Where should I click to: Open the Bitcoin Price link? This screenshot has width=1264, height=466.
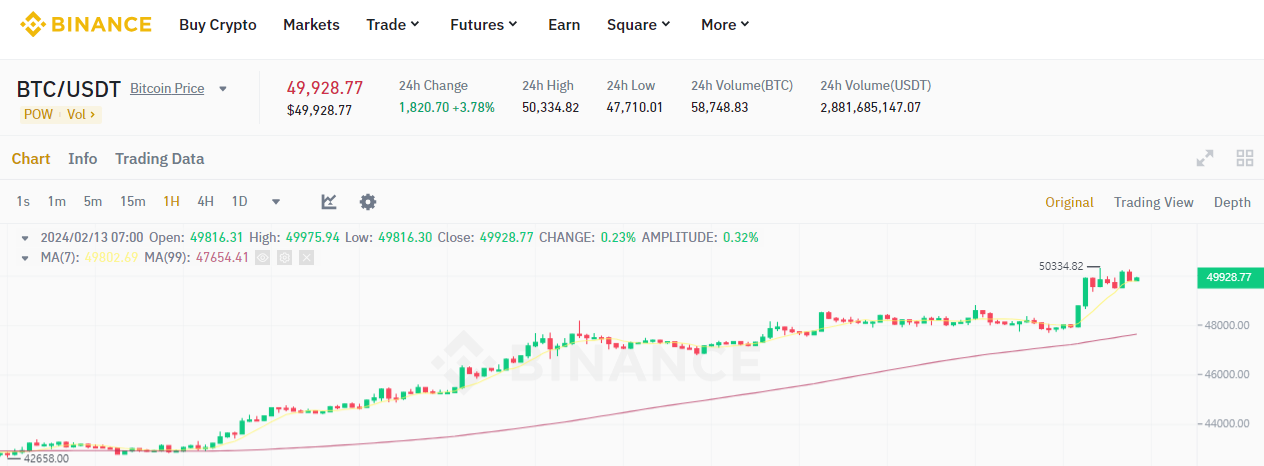point(167,89)
